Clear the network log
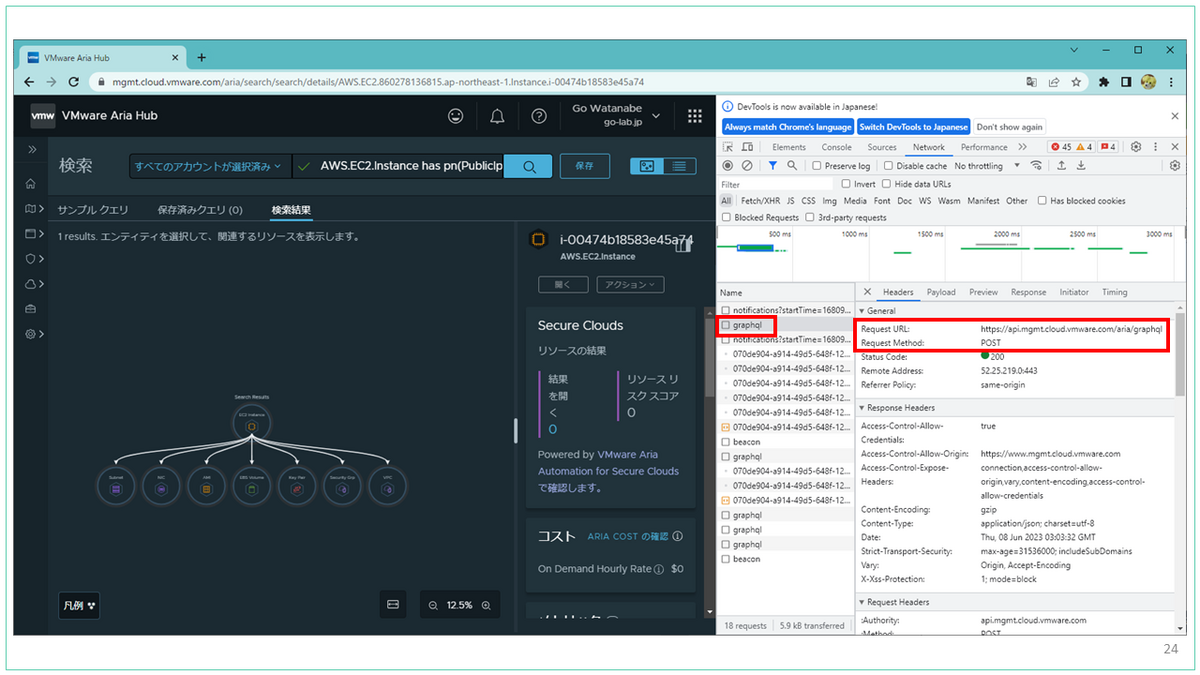The width and height of the screenshot is (1200, 675). [x=748, y=165]
